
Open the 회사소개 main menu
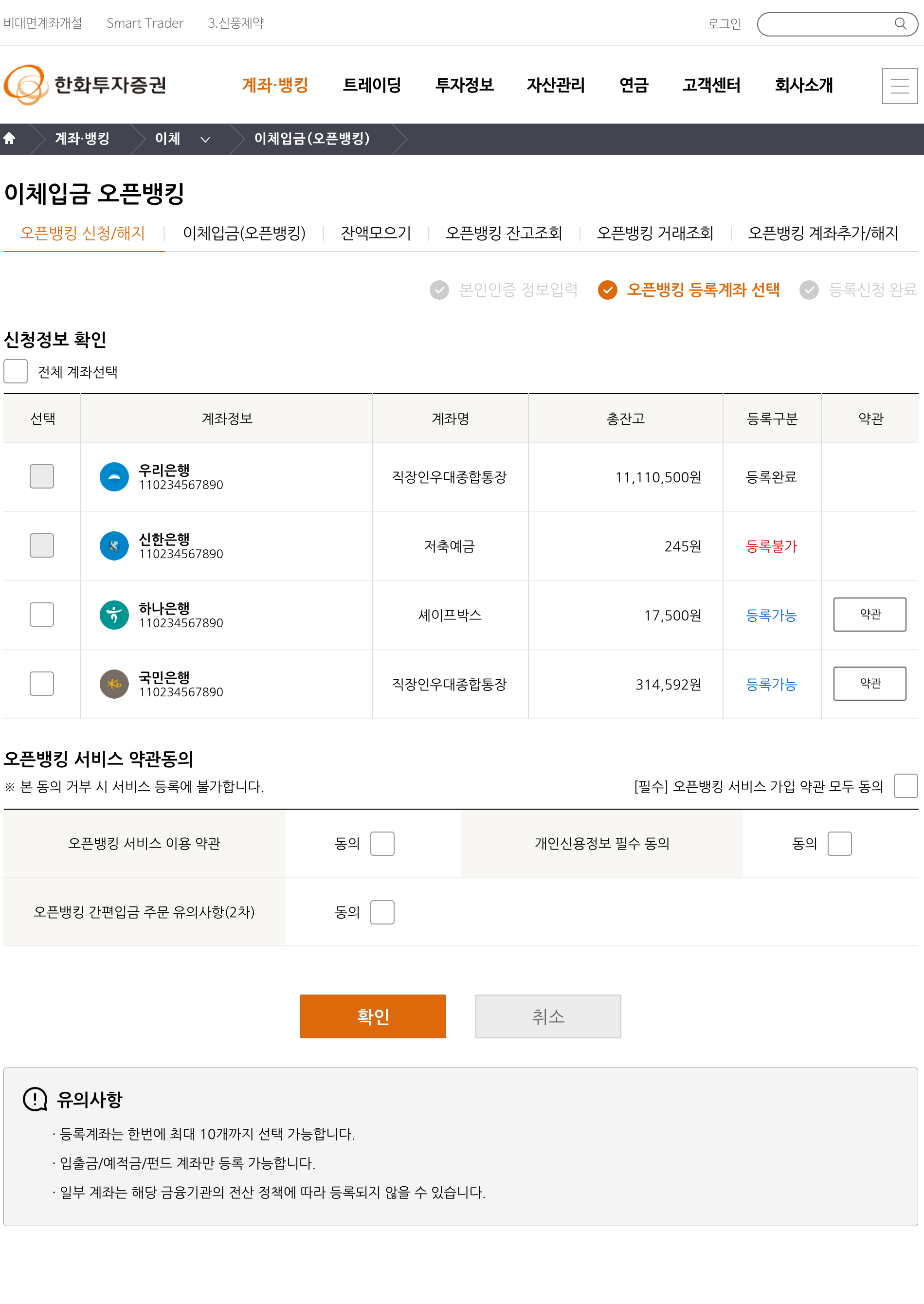pos(804,85)
